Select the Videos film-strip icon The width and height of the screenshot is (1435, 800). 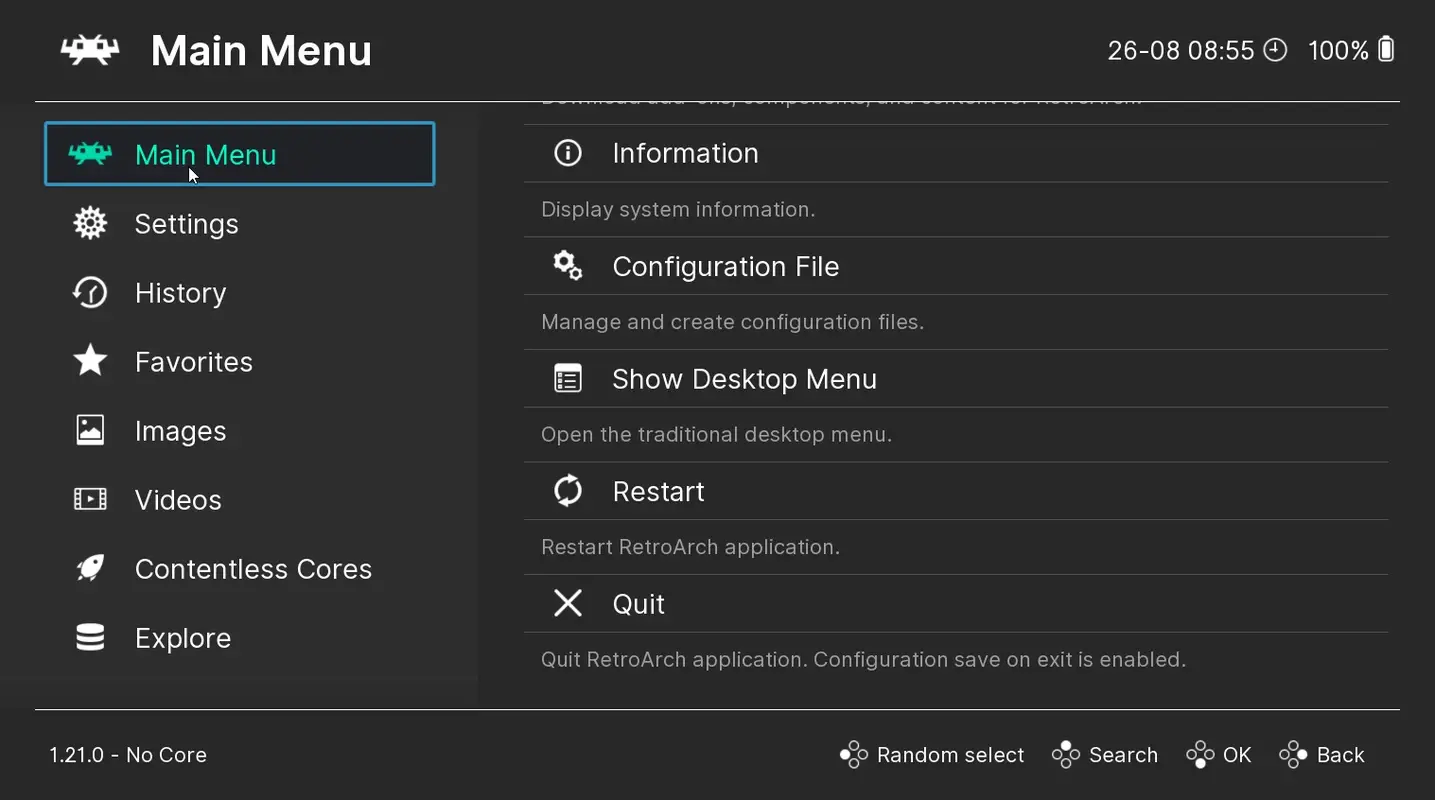(x=89, y=499)
